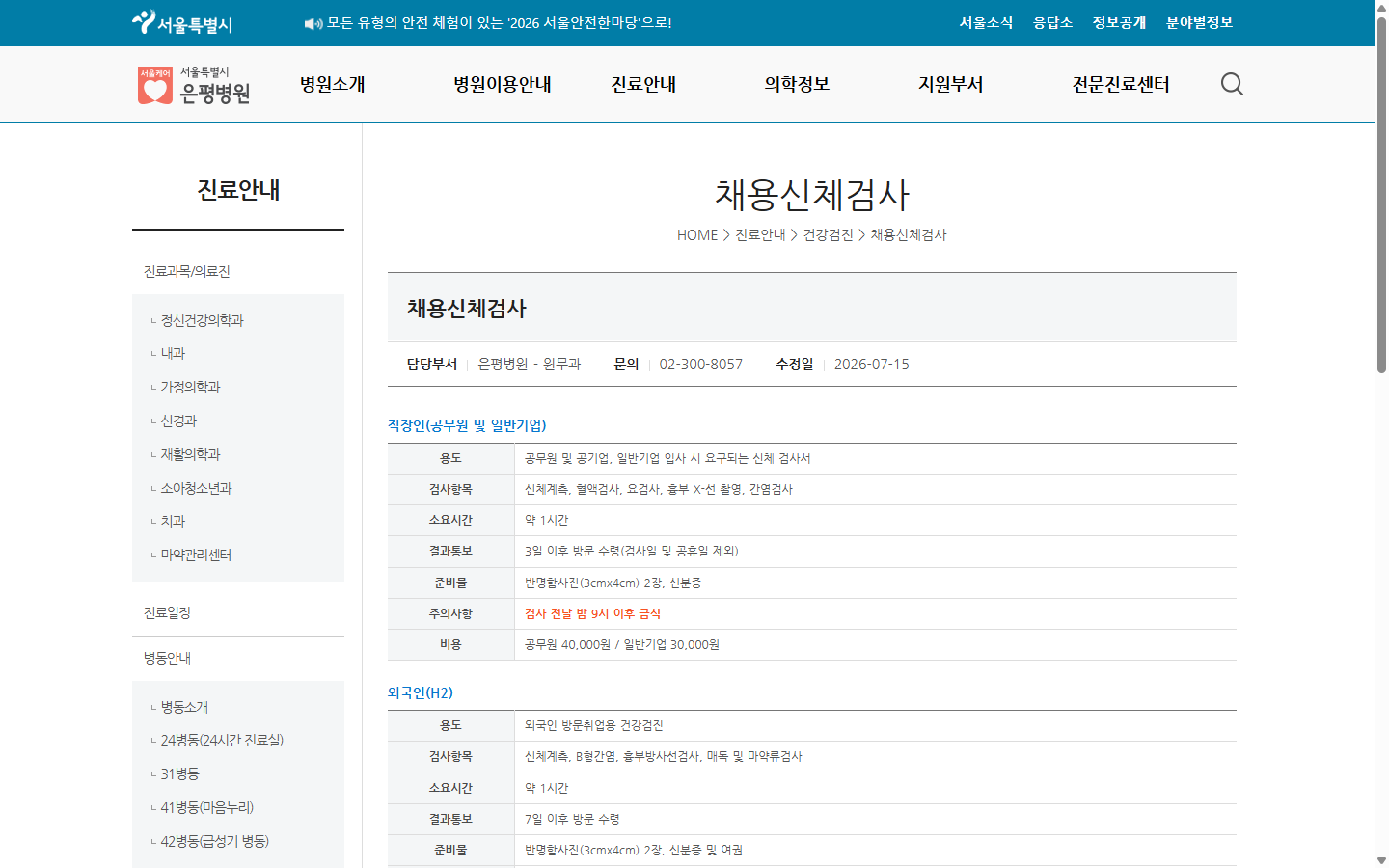1389x868 pixels.
Task: Select 마약관리센터 in sidebar
Action: click(196, 555)
